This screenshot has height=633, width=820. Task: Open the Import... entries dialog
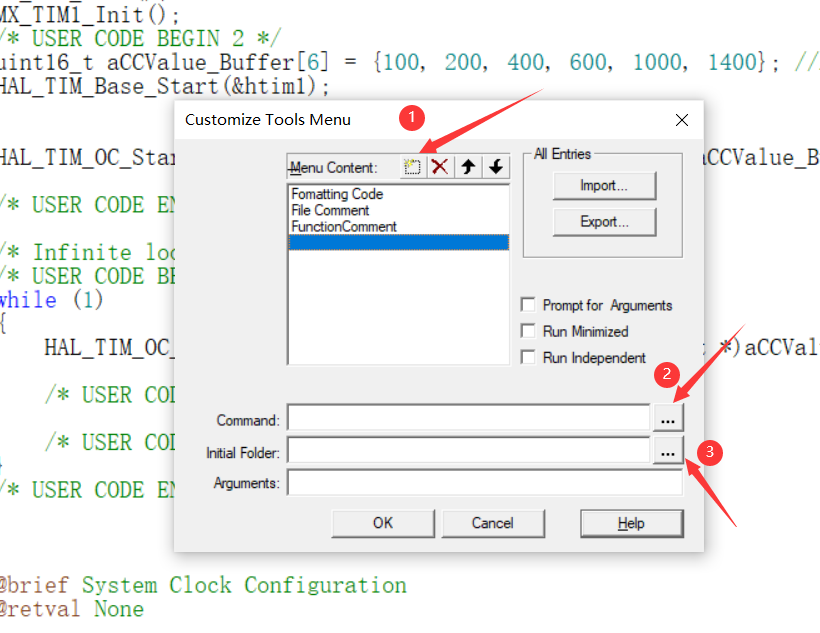pyautogui.click(x=604, y=186)
